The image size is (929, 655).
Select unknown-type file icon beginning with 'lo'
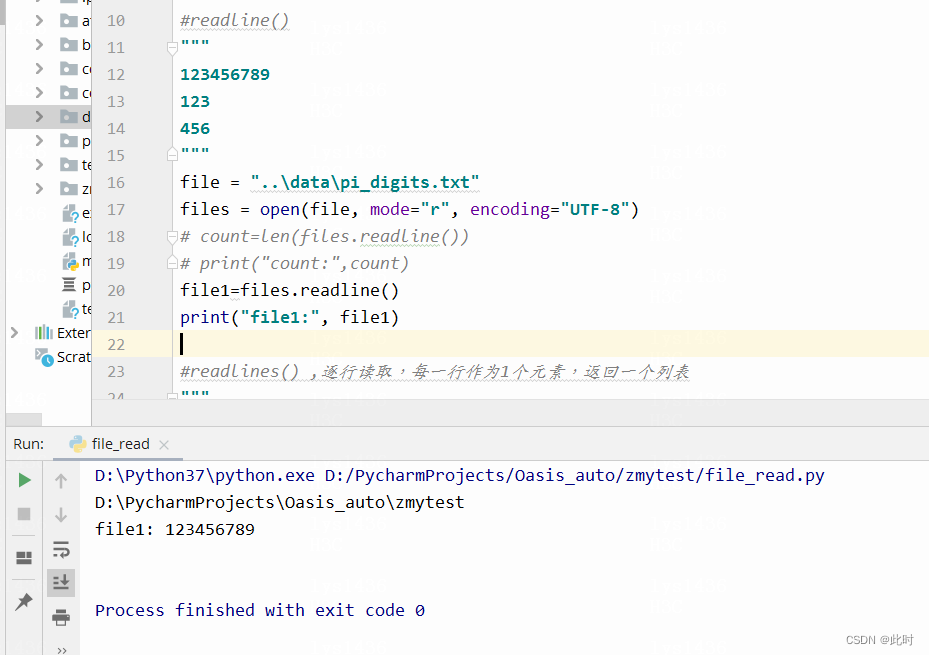coord(71,237)
